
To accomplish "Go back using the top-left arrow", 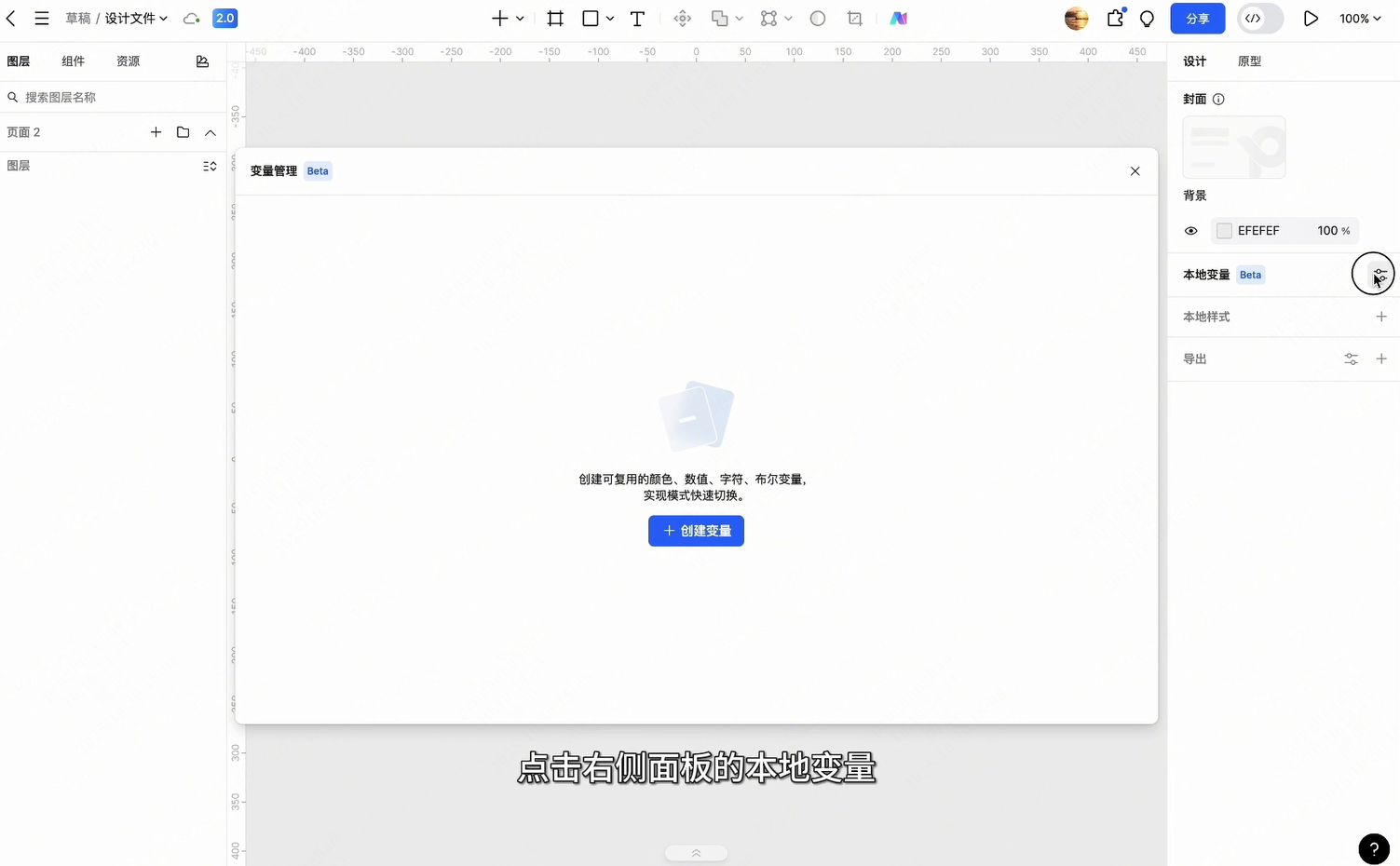I will pyautogui.click(x=11, y=19).
